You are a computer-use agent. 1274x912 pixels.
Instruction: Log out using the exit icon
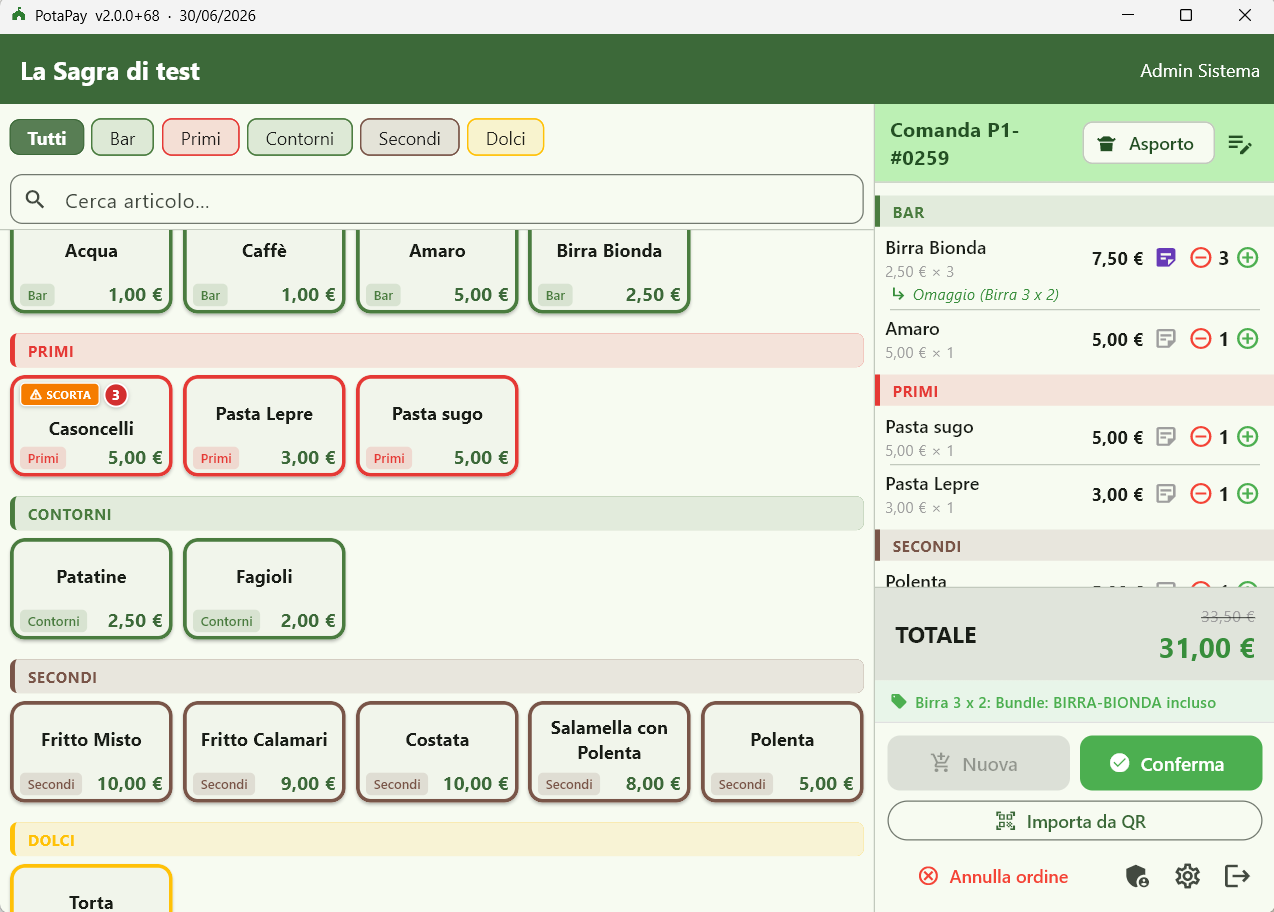click(1238, 876)
